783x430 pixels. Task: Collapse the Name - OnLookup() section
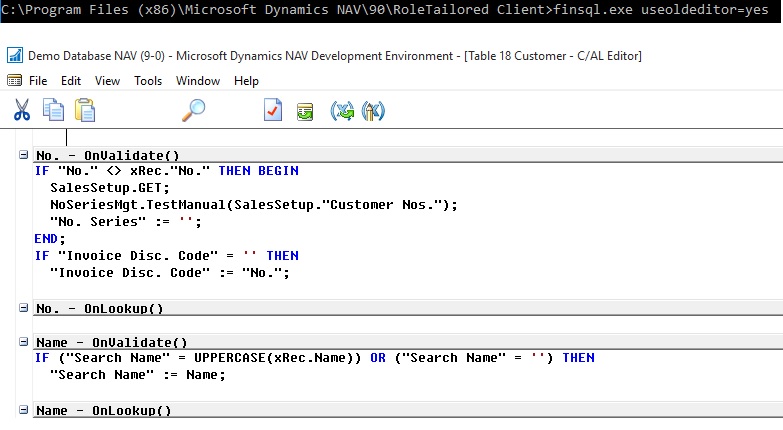pos(23,410)
